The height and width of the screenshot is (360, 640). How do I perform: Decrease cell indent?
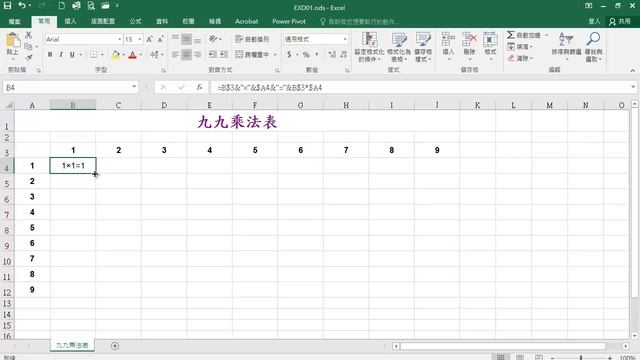pos(213,54)
